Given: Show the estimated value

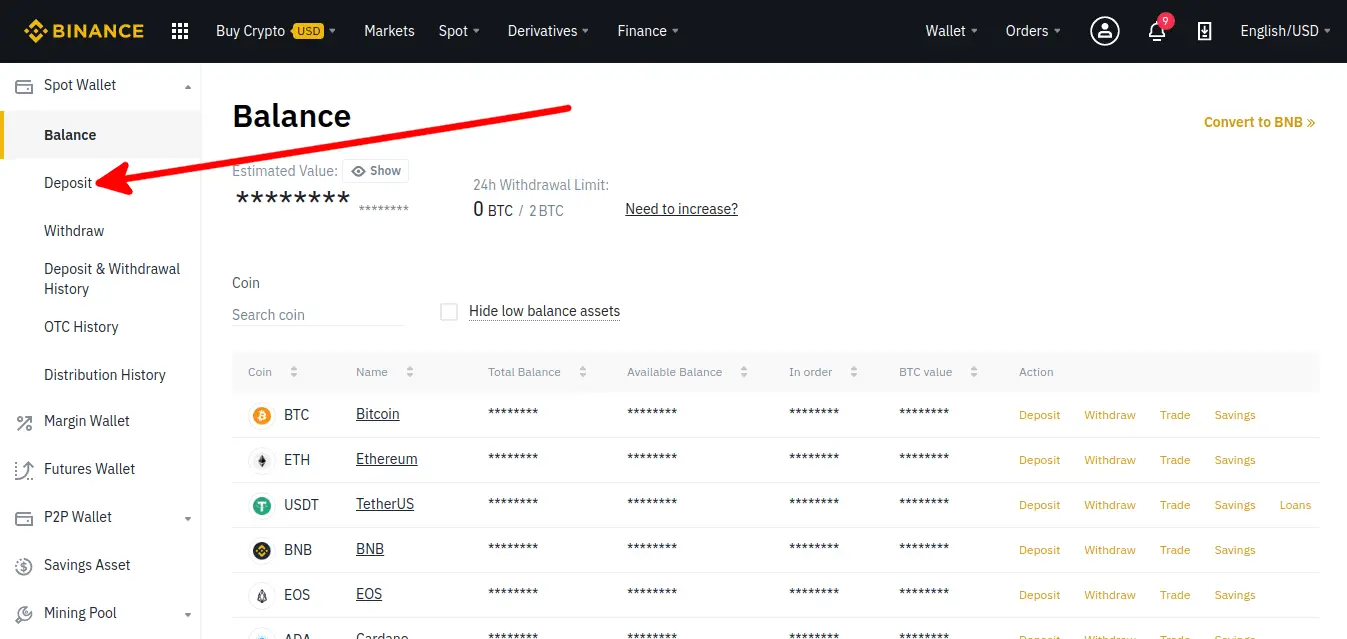Looking at the screenshot, I should 376,171.
